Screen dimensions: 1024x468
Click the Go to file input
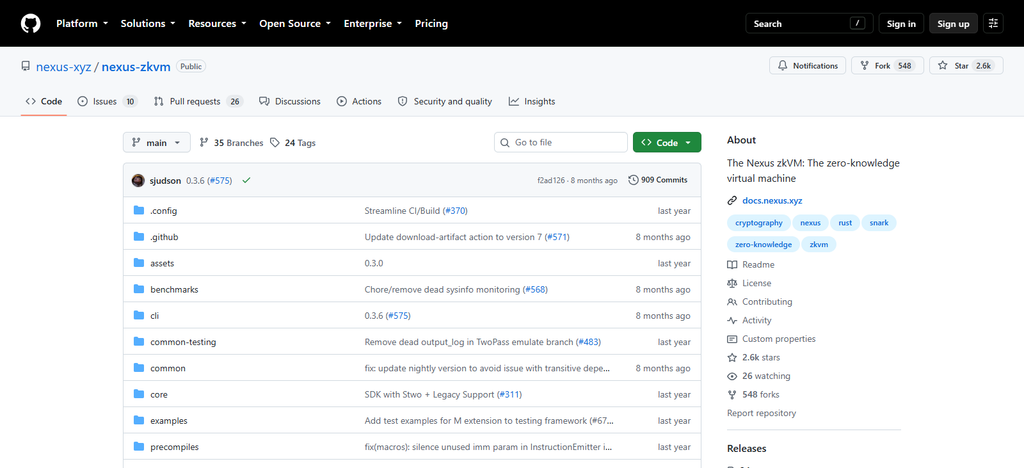click(561, 142)
